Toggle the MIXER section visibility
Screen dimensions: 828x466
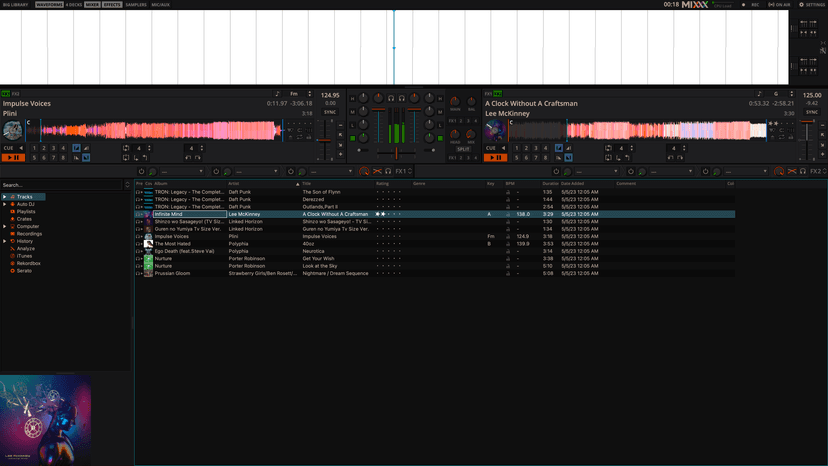coord(92,5)
